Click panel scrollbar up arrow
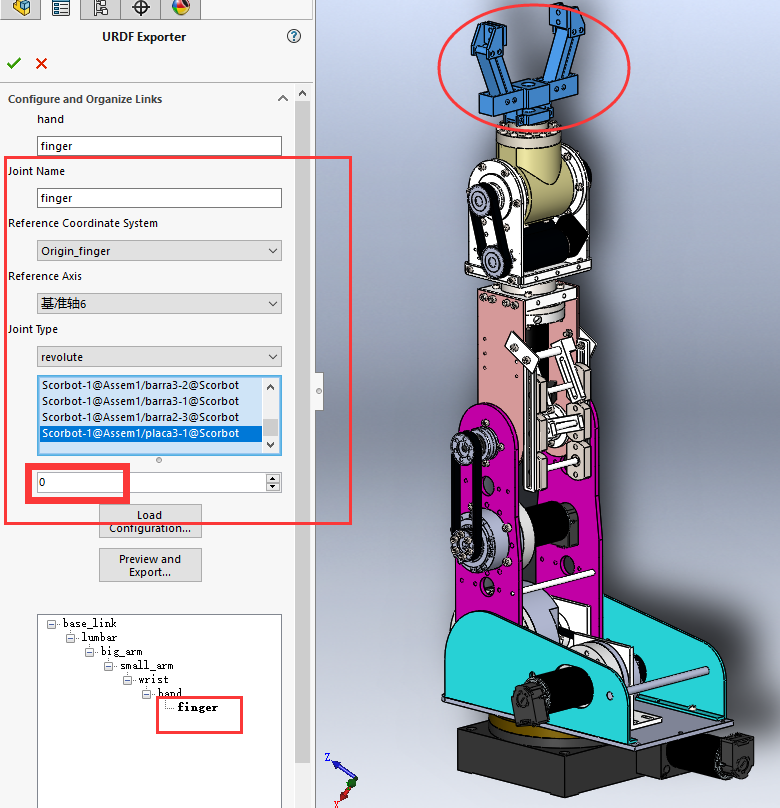The image size is (780, 808). [302, 93]
